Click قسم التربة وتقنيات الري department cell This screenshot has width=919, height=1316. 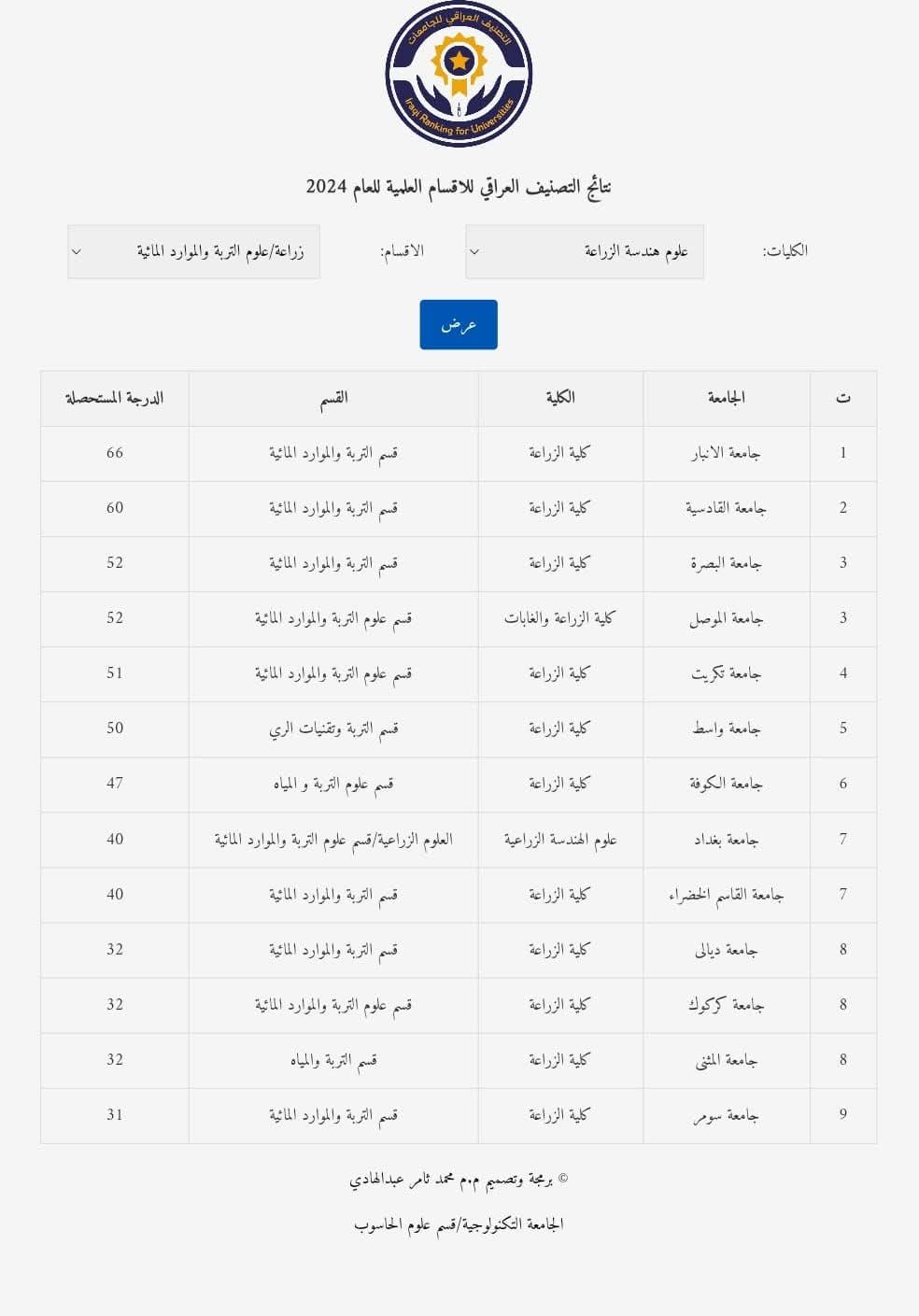pos(333,729)
